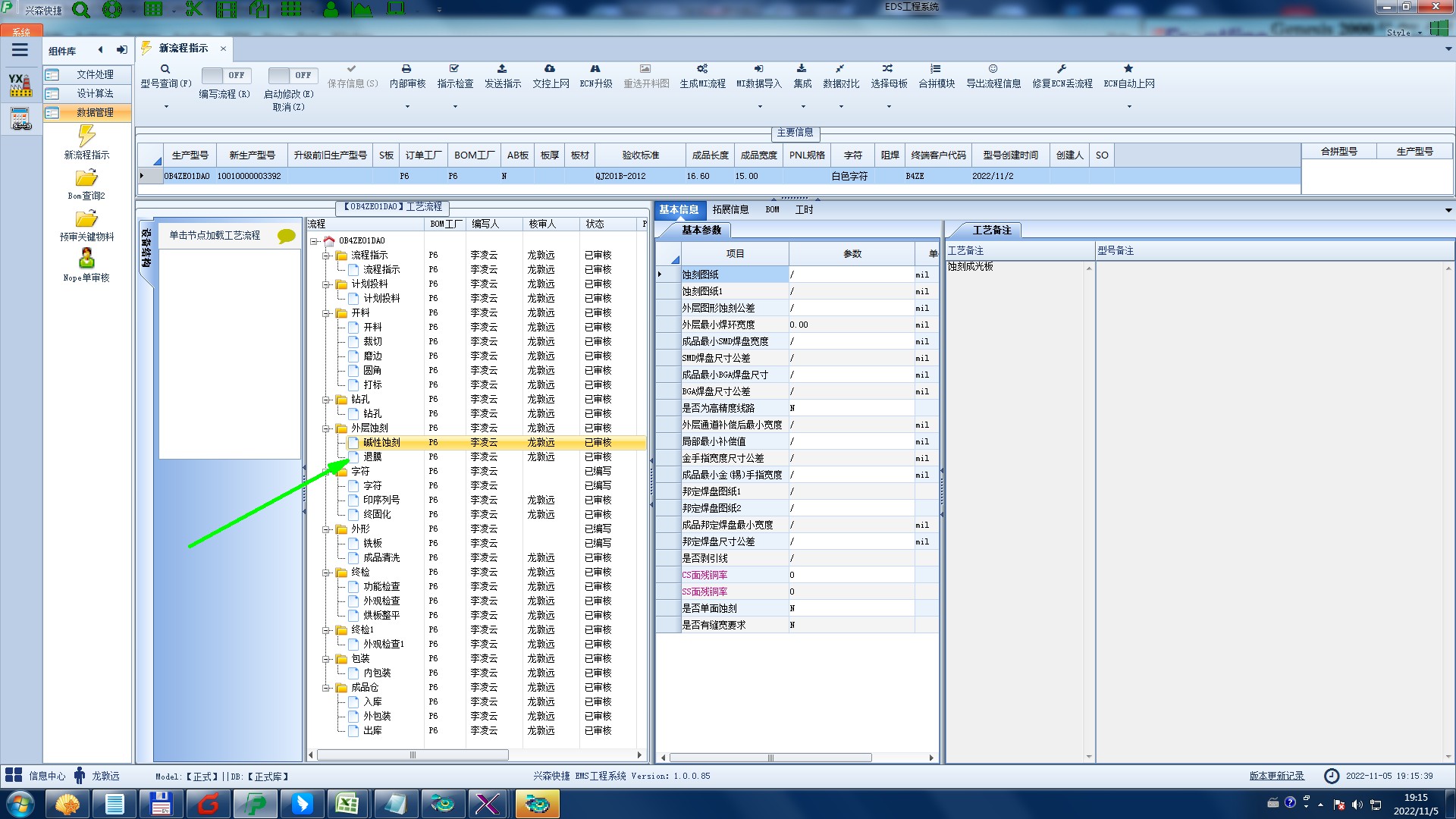This screenshot has height=819, width=1456.
Task: Click the 指示检查 checkbox icon
Action: coord(454,69)
